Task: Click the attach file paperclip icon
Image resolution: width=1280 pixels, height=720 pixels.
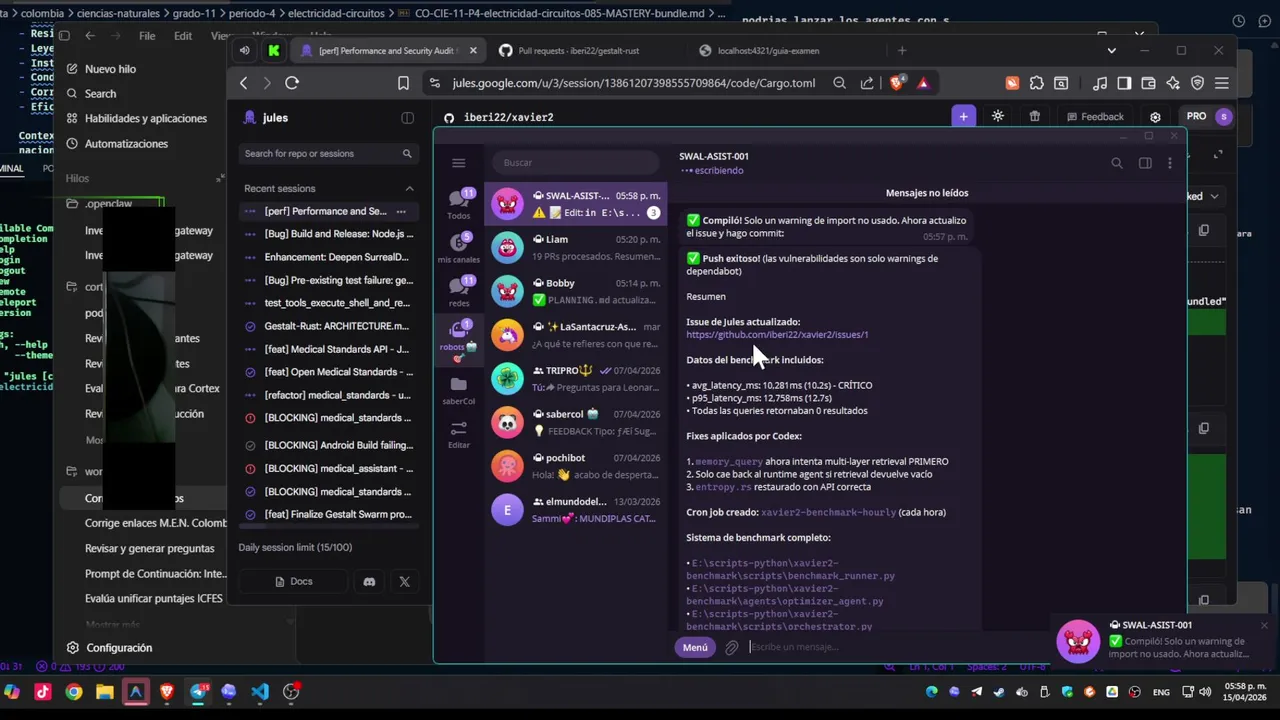Action: [x=731, y=647]
